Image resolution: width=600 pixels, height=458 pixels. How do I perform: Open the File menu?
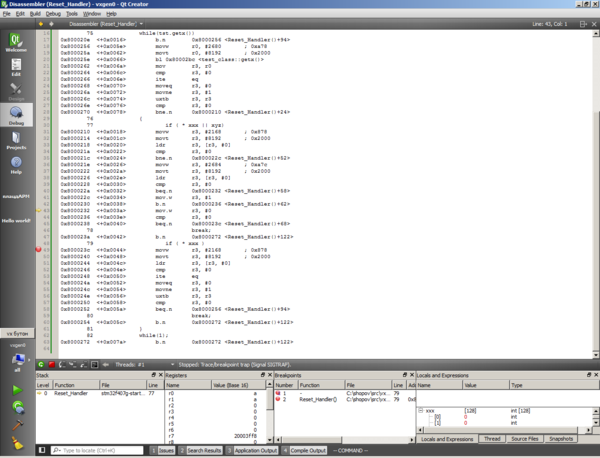coord(7,14)
